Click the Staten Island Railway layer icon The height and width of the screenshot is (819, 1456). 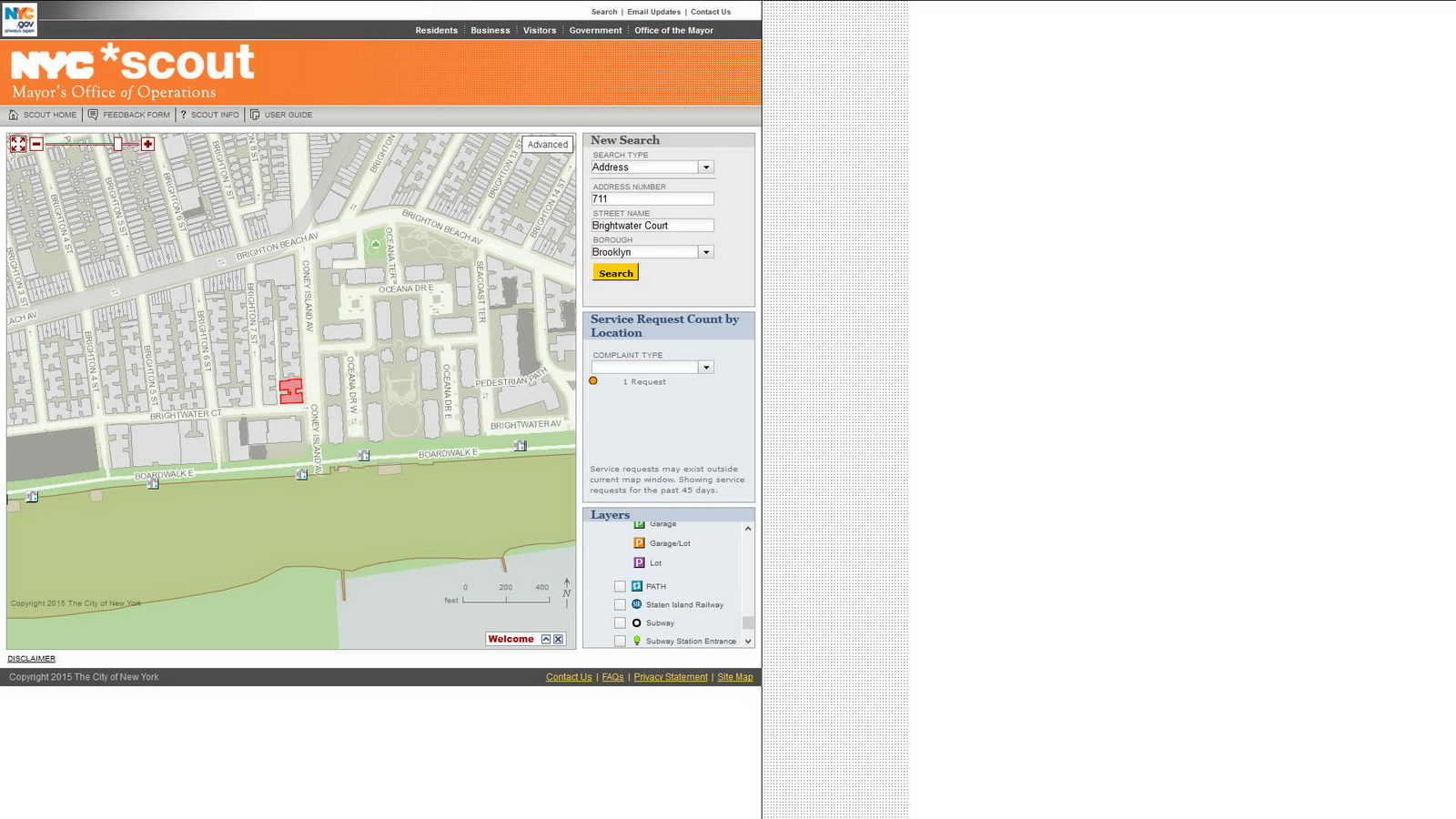click(637, 604)
